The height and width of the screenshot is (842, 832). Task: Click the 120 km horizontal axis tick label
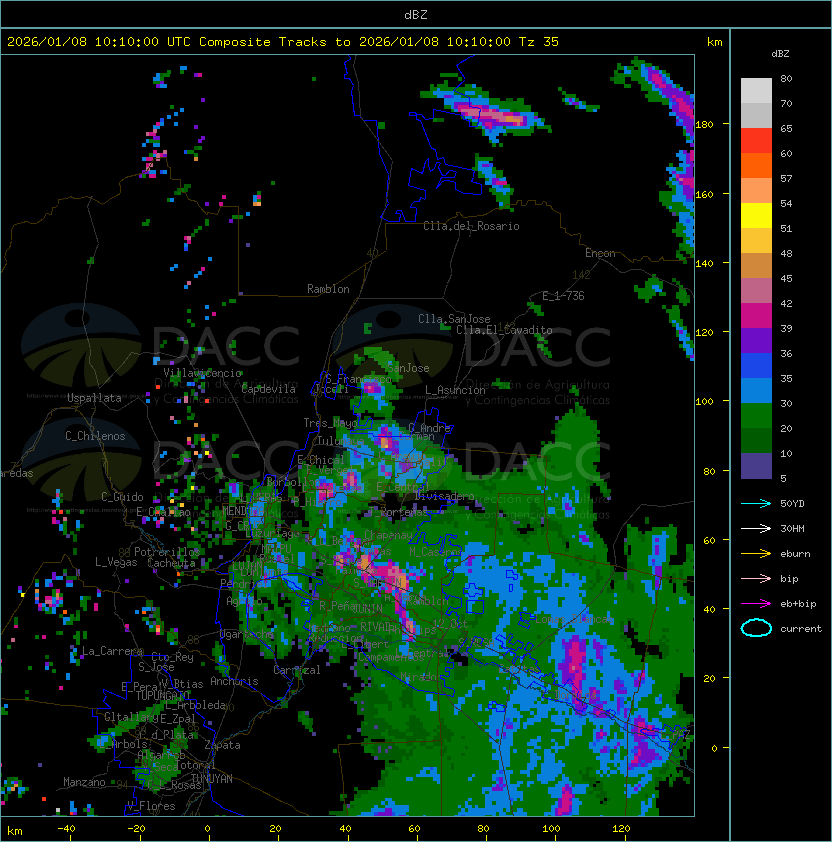621,829
